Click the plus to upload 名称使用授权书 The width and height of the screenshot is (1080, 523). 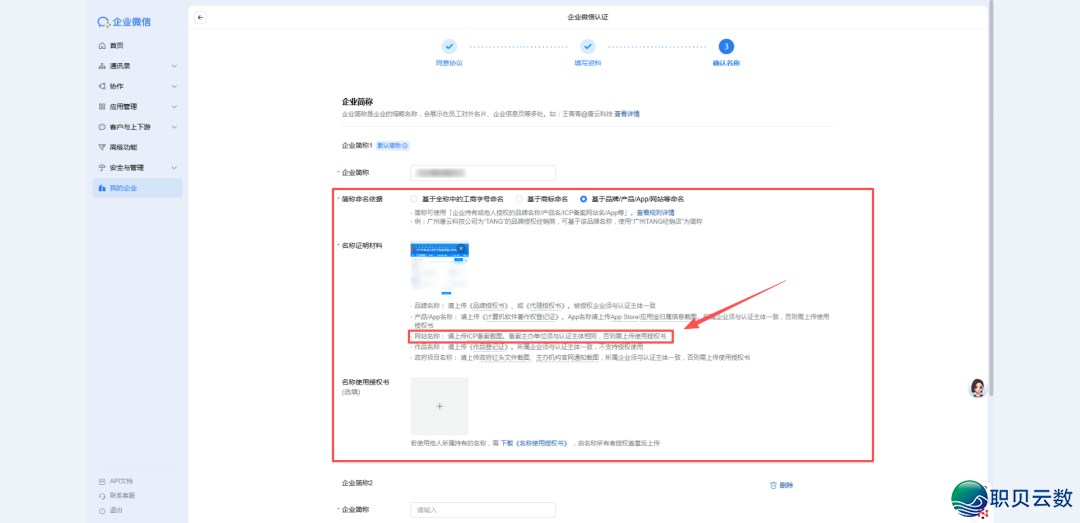[x=439, y=407]
